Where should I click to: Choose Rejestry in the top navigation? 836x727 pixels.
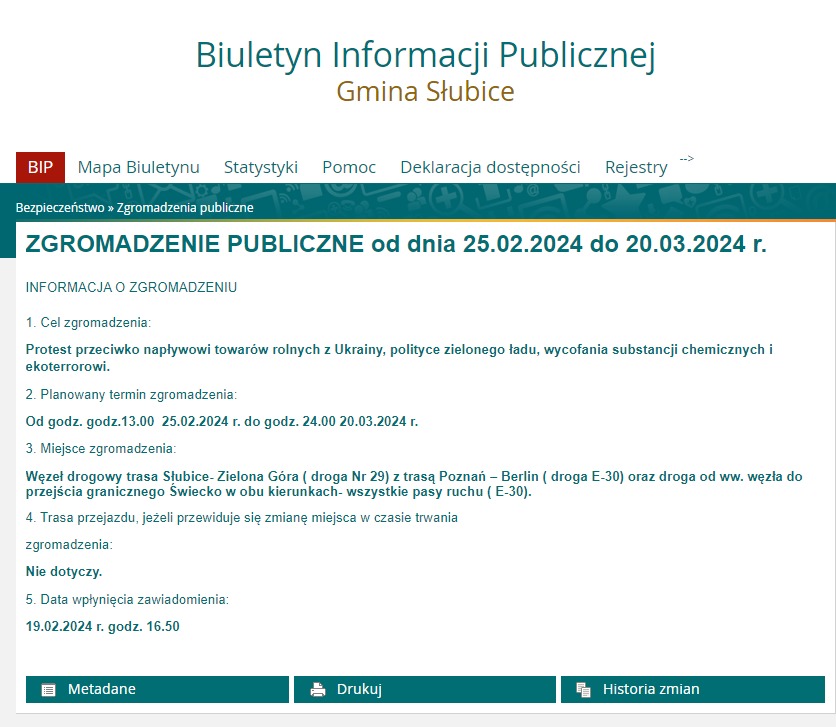click(636, 167)
